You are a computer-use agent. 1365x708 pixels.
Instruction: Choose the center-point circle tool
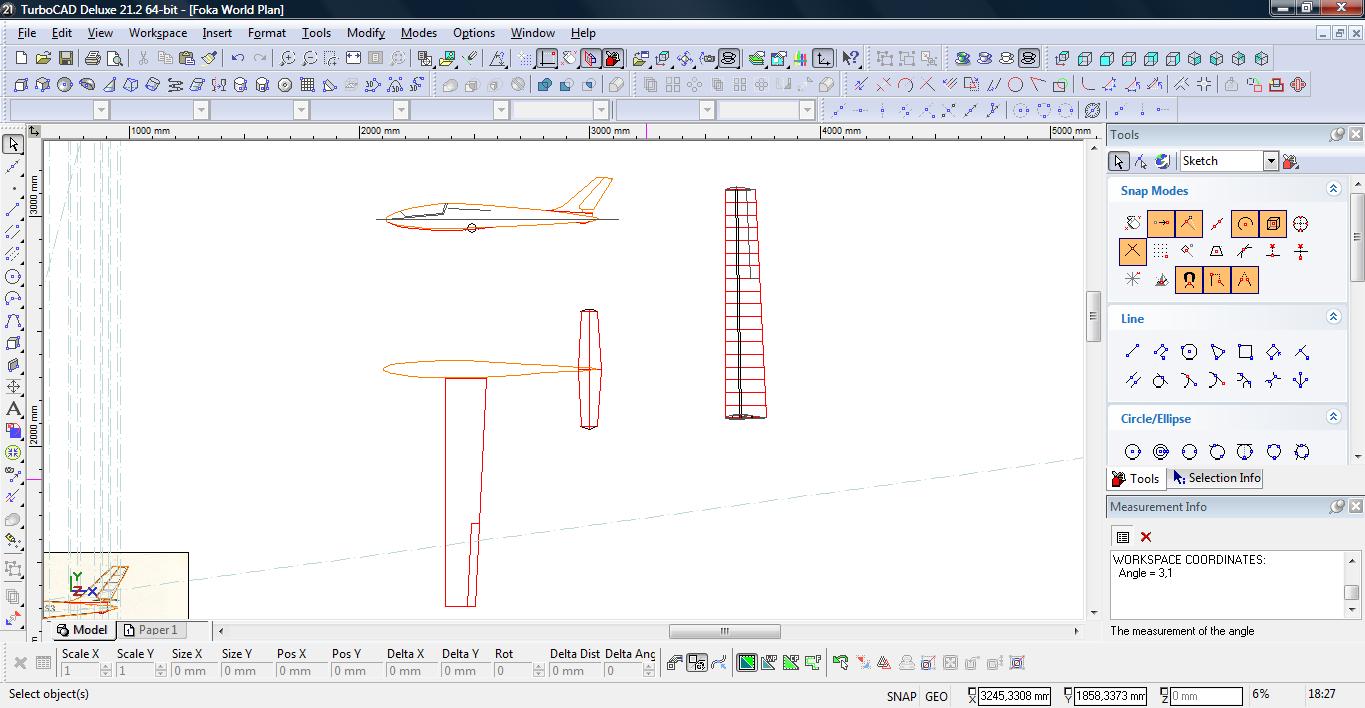click(1132, 452)
